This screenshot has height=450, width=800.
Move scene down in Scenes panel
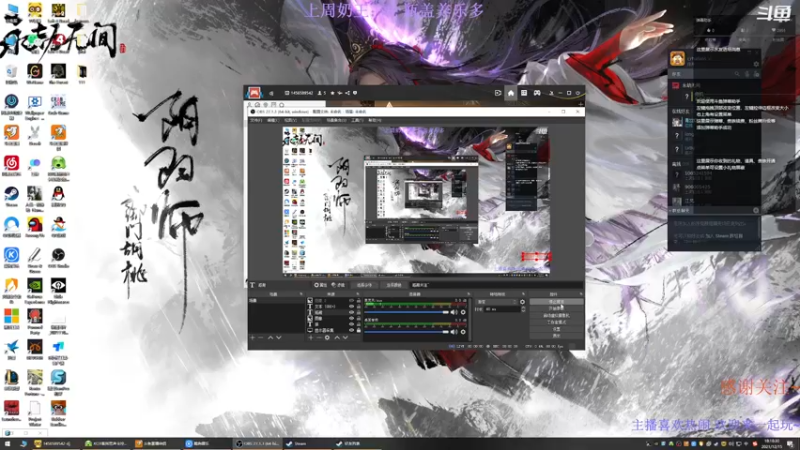click(x=279, y=337)
